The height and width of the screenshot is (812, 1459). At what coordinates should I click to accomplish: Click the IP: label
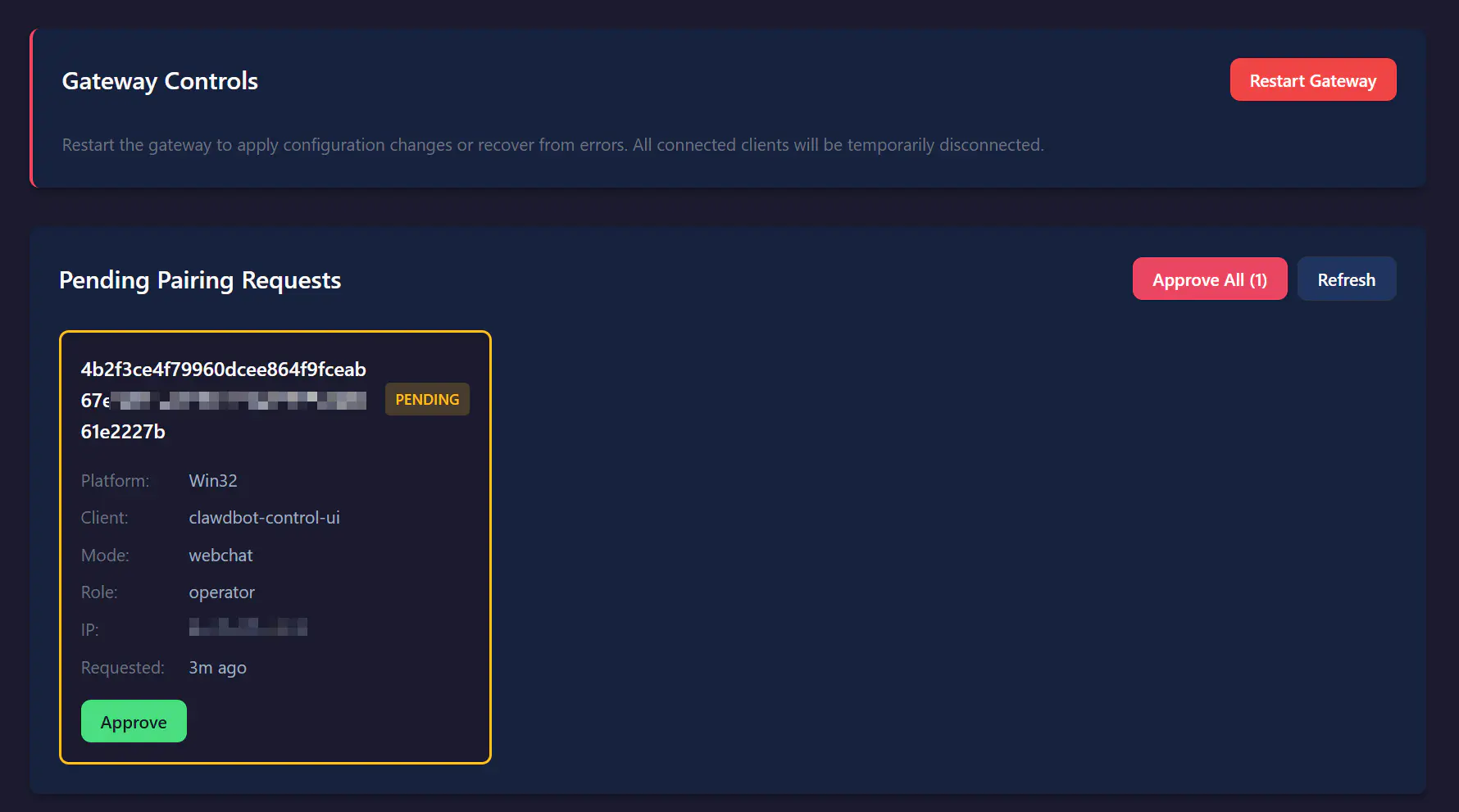89,630
